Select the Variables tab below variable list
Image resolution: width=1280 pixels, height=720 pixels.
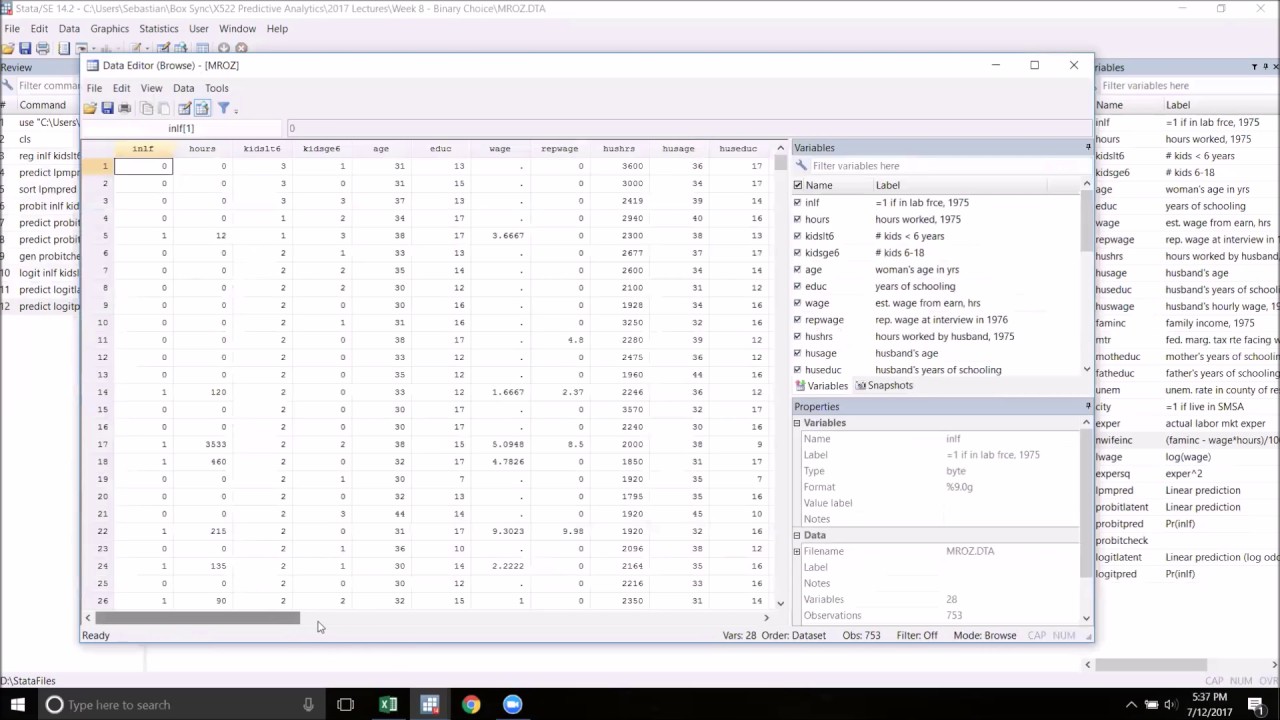coord(822,386)
